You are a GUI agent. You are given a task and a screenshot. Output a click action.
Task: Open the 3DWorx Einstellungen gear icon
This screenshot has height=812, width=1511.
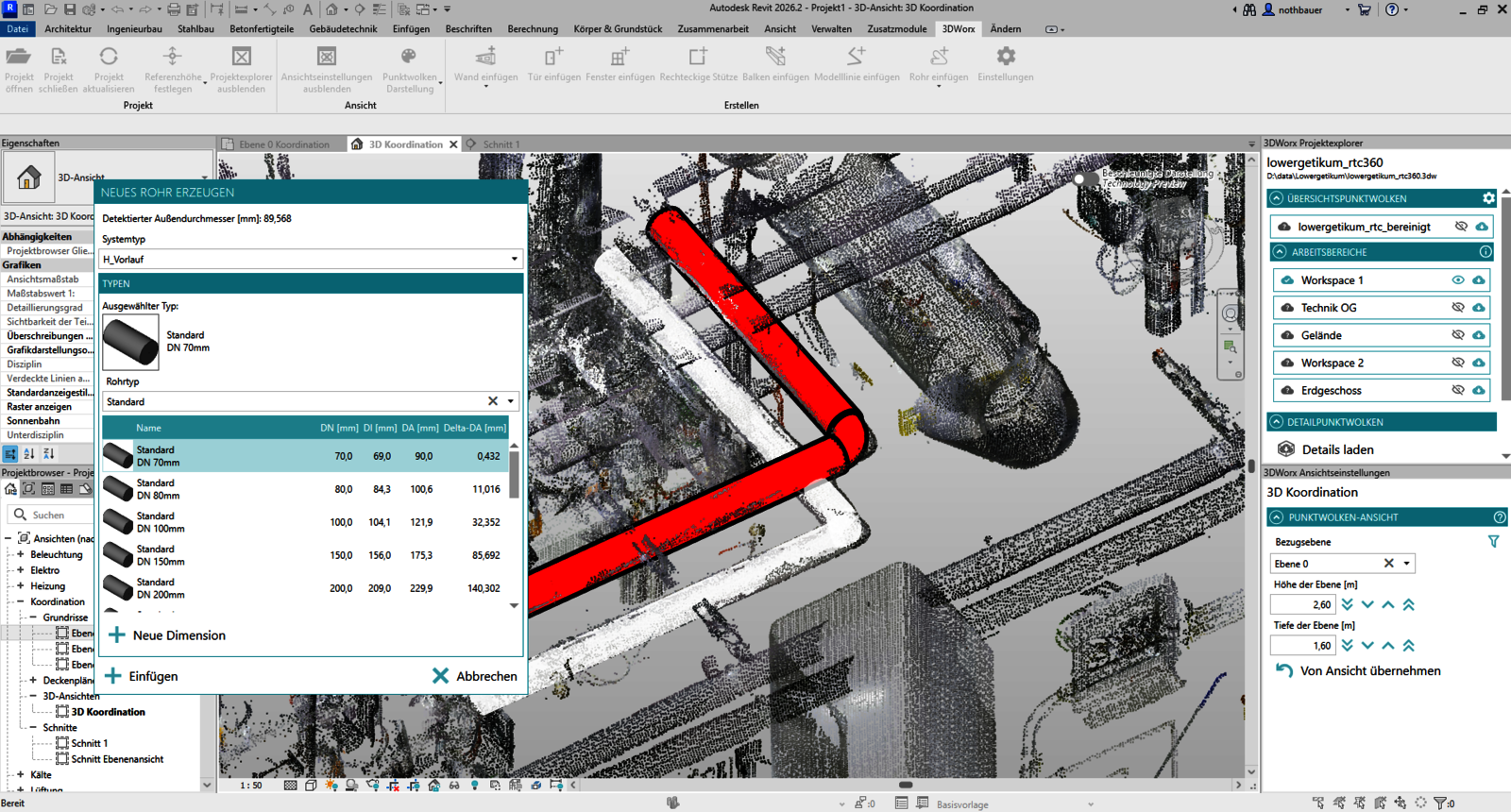(1006, 58)
